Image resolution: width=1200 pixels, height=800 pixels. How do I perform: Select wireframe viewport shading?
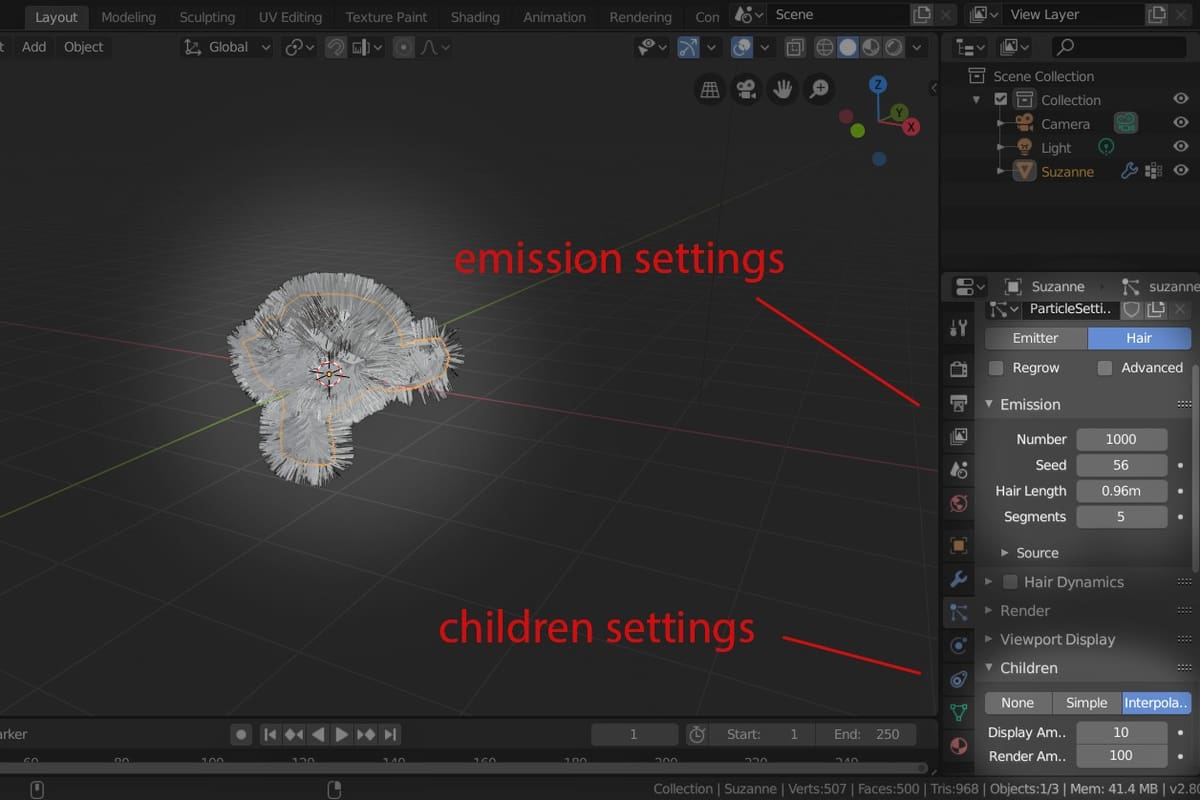[x=825, y=47]
